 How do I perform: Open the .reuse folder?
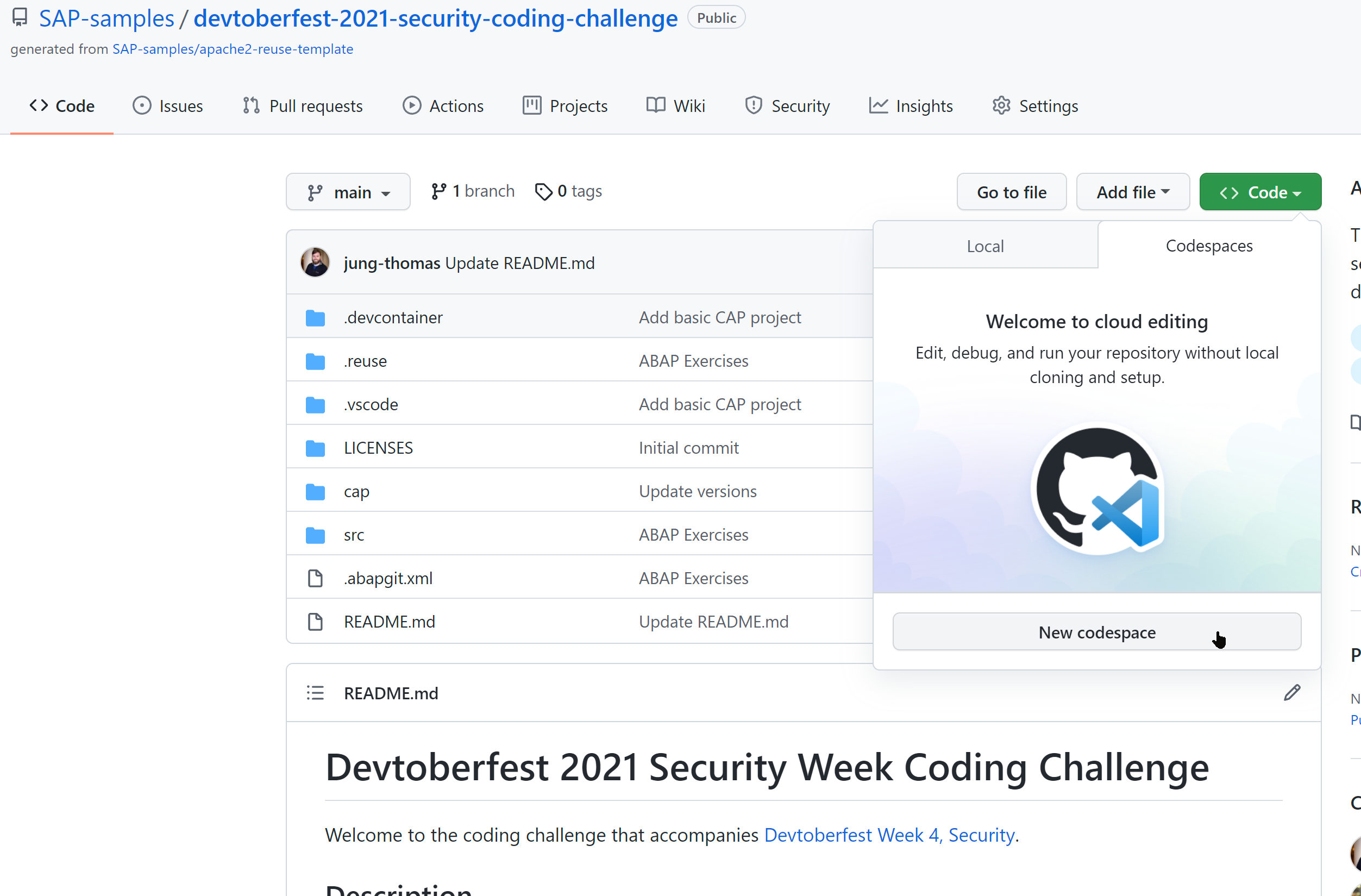(365, 361)
